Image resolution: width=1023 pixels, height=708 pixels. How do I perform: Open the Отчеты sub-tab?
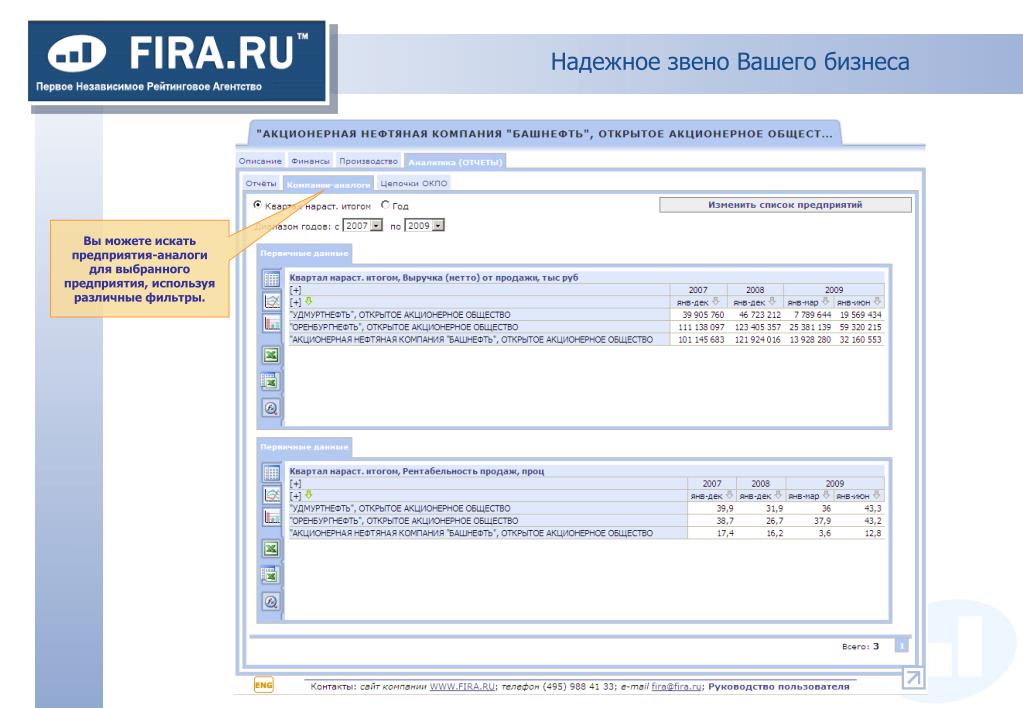pos(261,183)
